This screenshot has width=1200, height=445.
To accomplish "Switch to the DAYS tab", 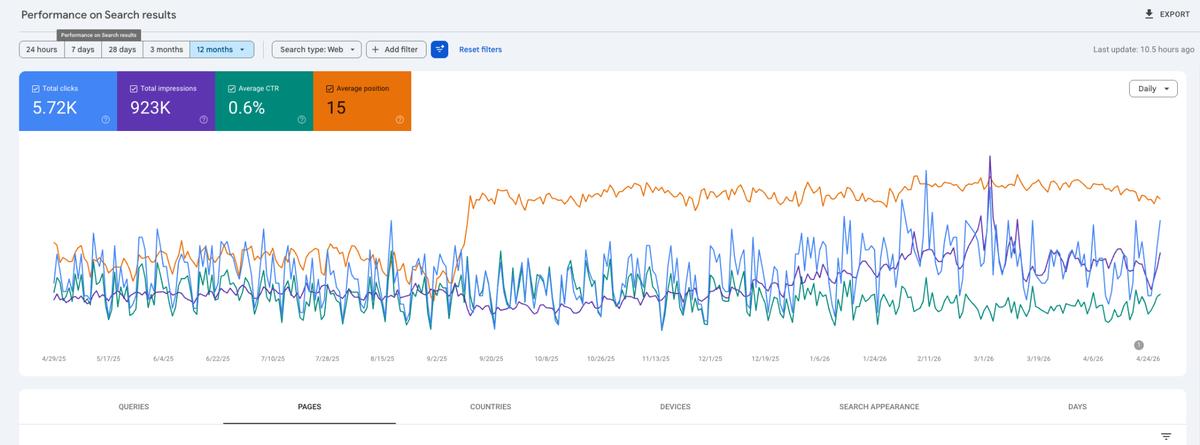I will pyautogui.click(x=1077, y=407).
